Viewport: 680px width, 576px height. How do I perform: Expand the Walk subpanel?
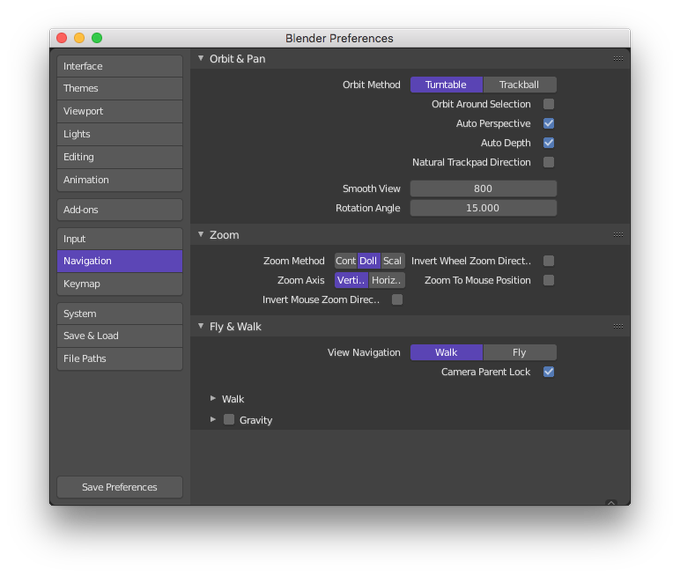coord(213,398)
